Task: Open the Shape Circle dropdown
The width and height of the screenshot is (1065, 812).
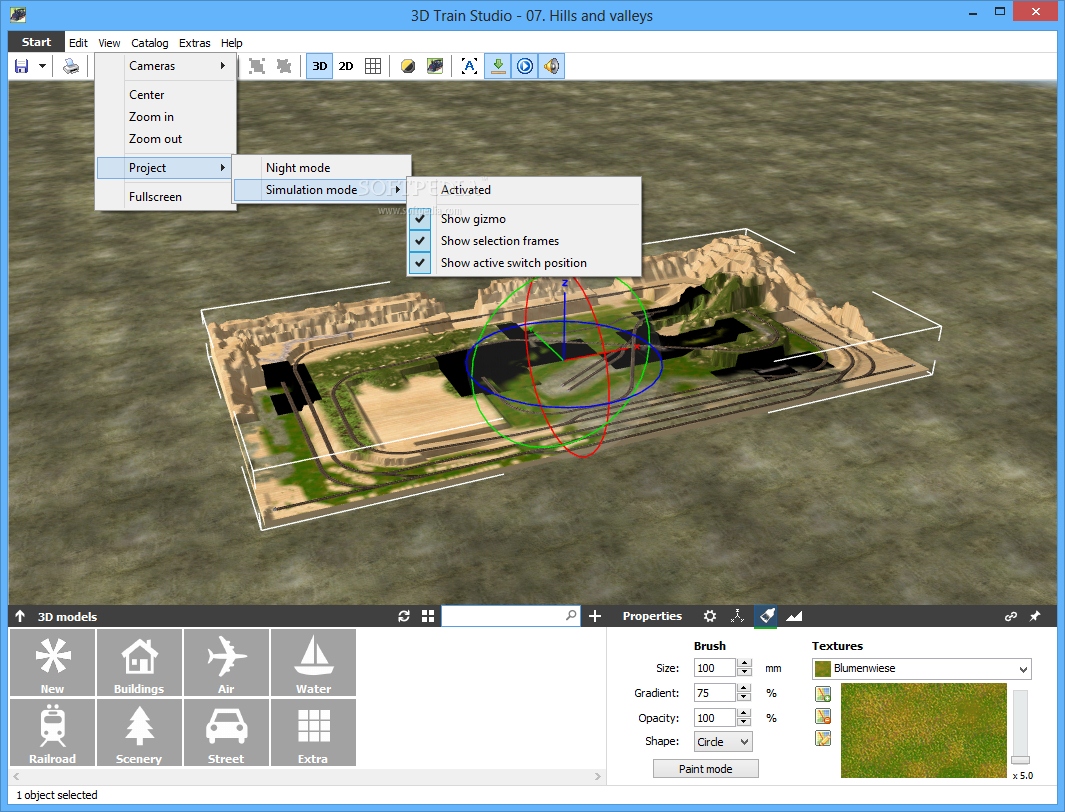Action: point(723,741)
